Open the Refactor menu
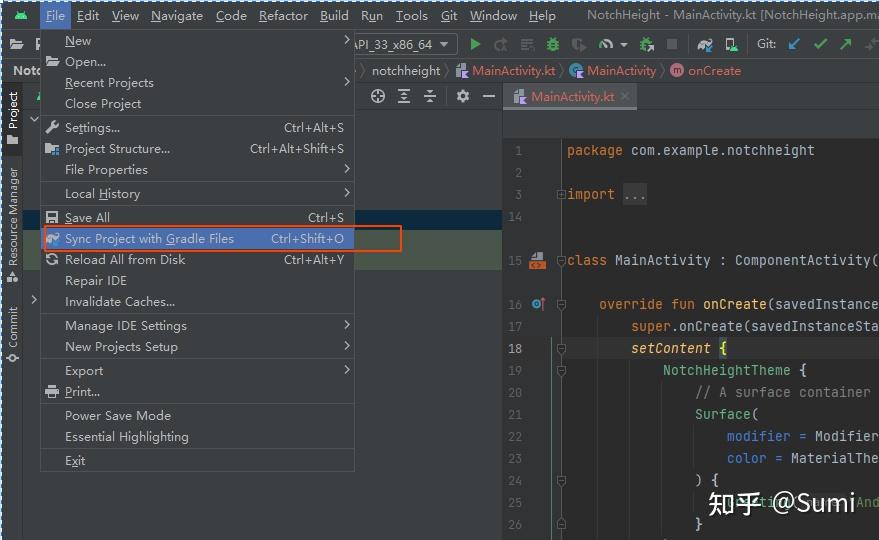Screen dimensions: 879x540 283,15
